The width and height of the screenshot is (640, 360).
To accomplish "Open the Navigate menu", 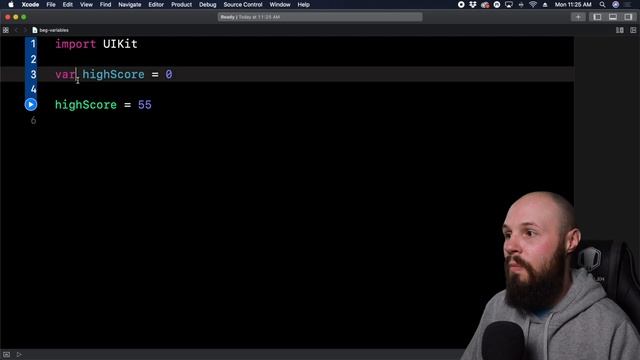I will (x=130, y=4).
